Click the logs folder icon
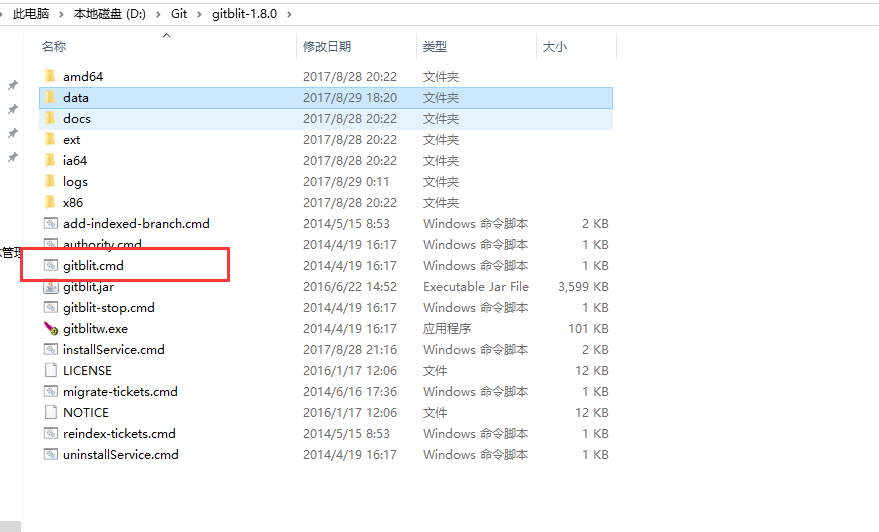Viewport: 879px width, 532px height. pos(50,182)
